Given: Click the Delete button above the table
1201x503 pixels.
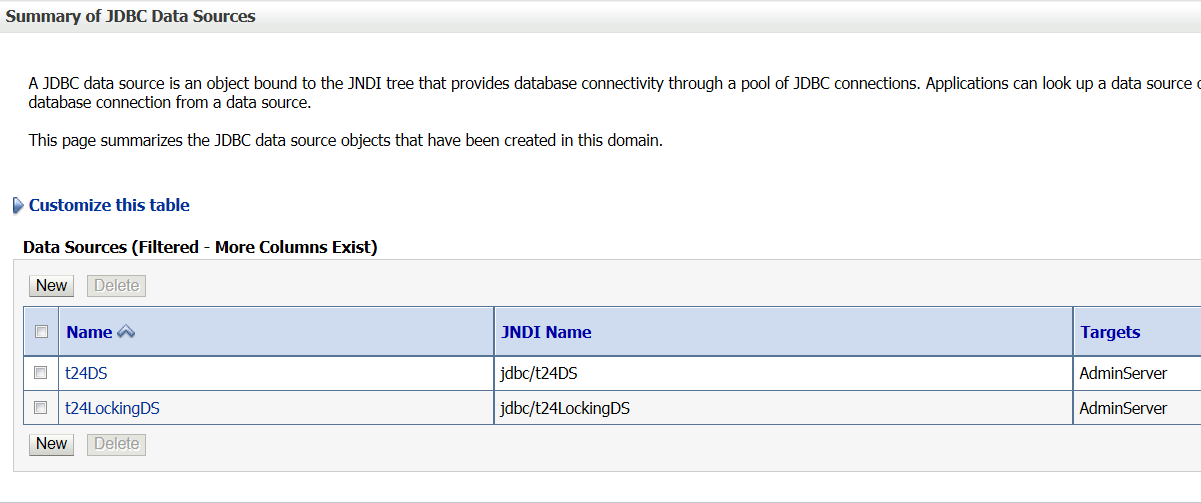Looking at the screenshot, I should pos(116,285).
